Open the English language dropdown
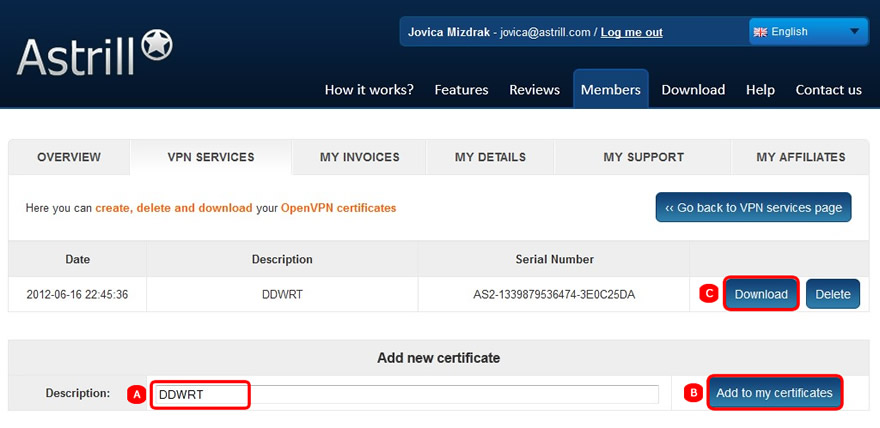880x428 pixels. (x=808, y=32)
